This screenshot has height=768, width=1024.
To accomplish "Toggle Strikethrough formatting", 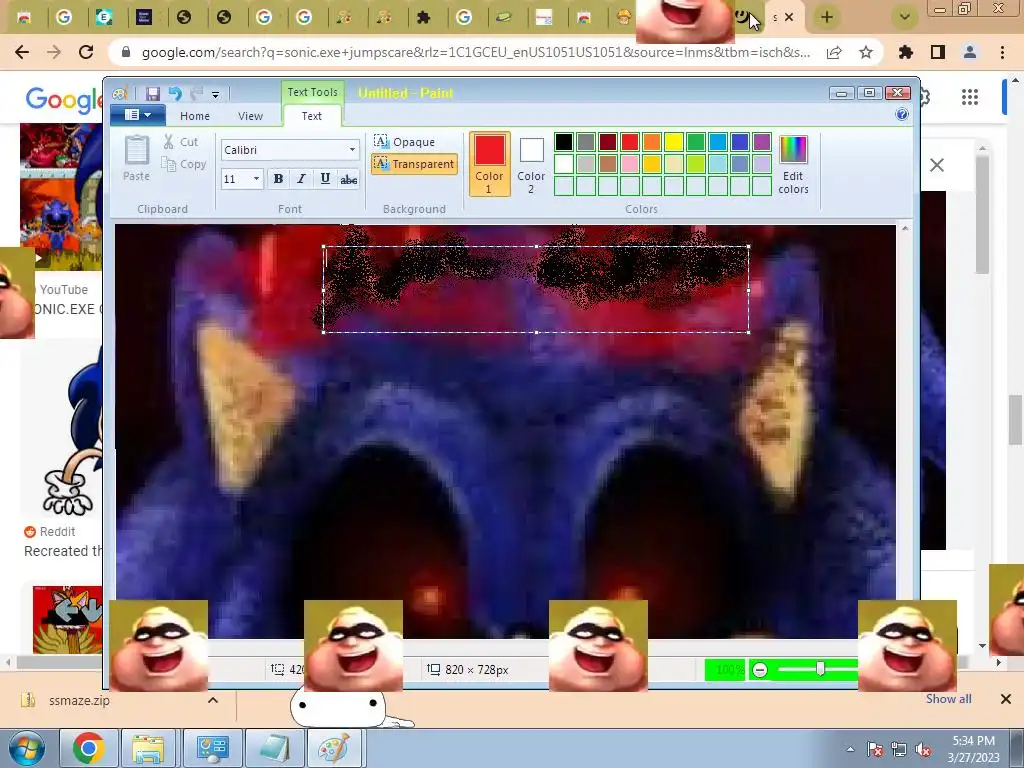I will click(349, 178).
